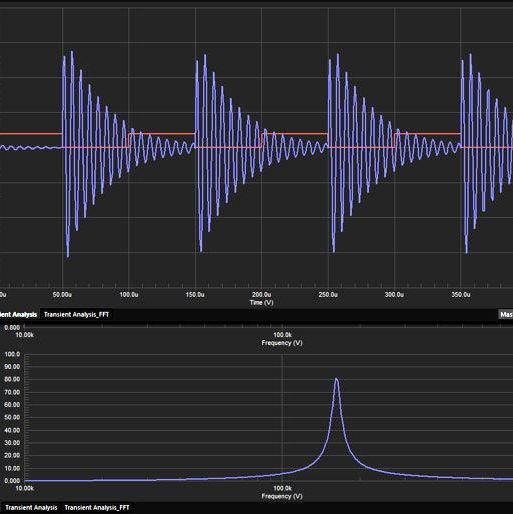This screenshot has height=514, width=513.
Task: Click the Frequency (V) title above the FFT plot
Action: pos(282,343)
